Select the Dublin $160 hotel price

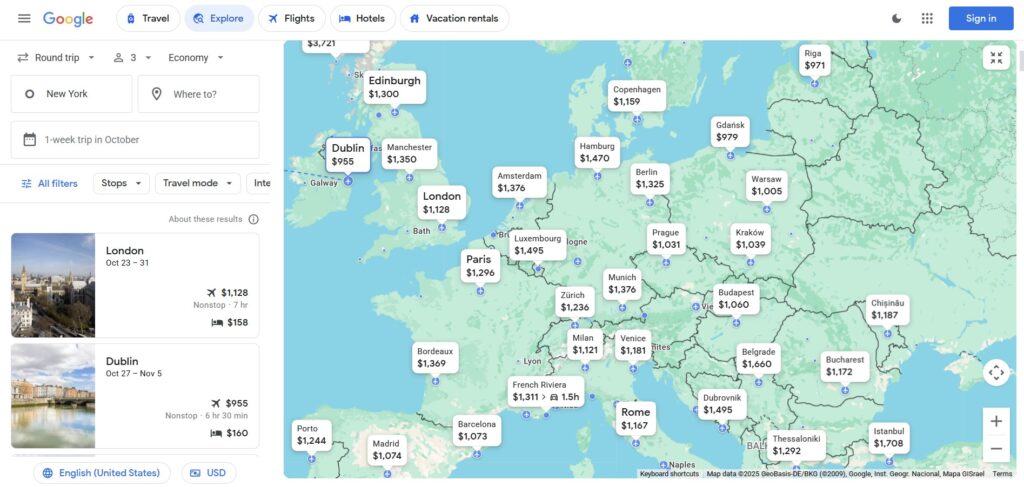point(230,433)
